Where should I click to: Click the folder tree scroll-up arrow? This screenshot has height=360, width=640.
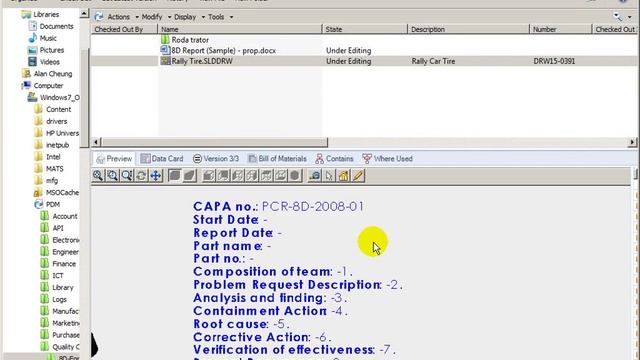click(84, 14)
